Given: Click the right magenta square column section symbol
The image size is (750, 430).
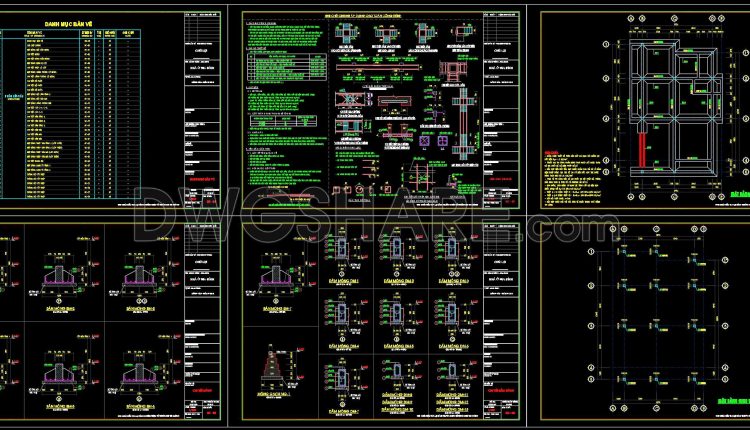Looking at the screenshot, I should click(443, 141).
